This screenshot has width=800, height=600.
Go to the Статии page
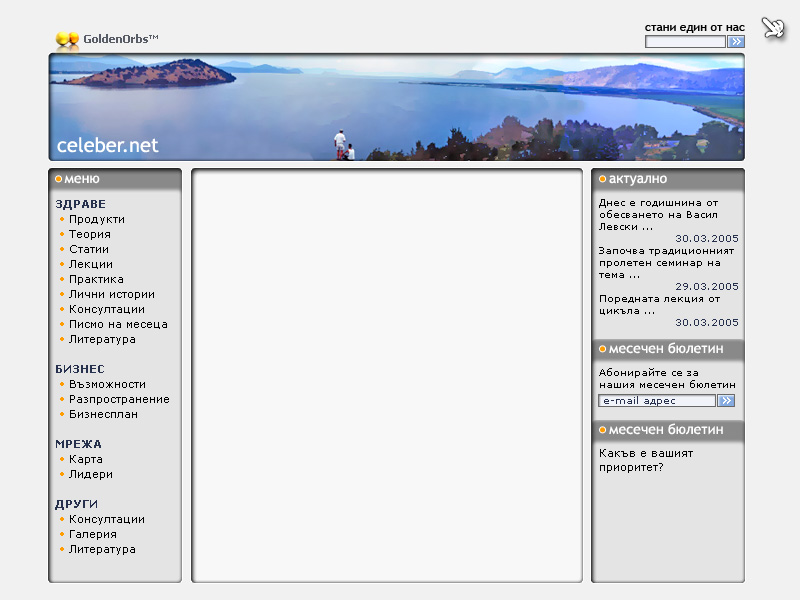click(89, 249)
